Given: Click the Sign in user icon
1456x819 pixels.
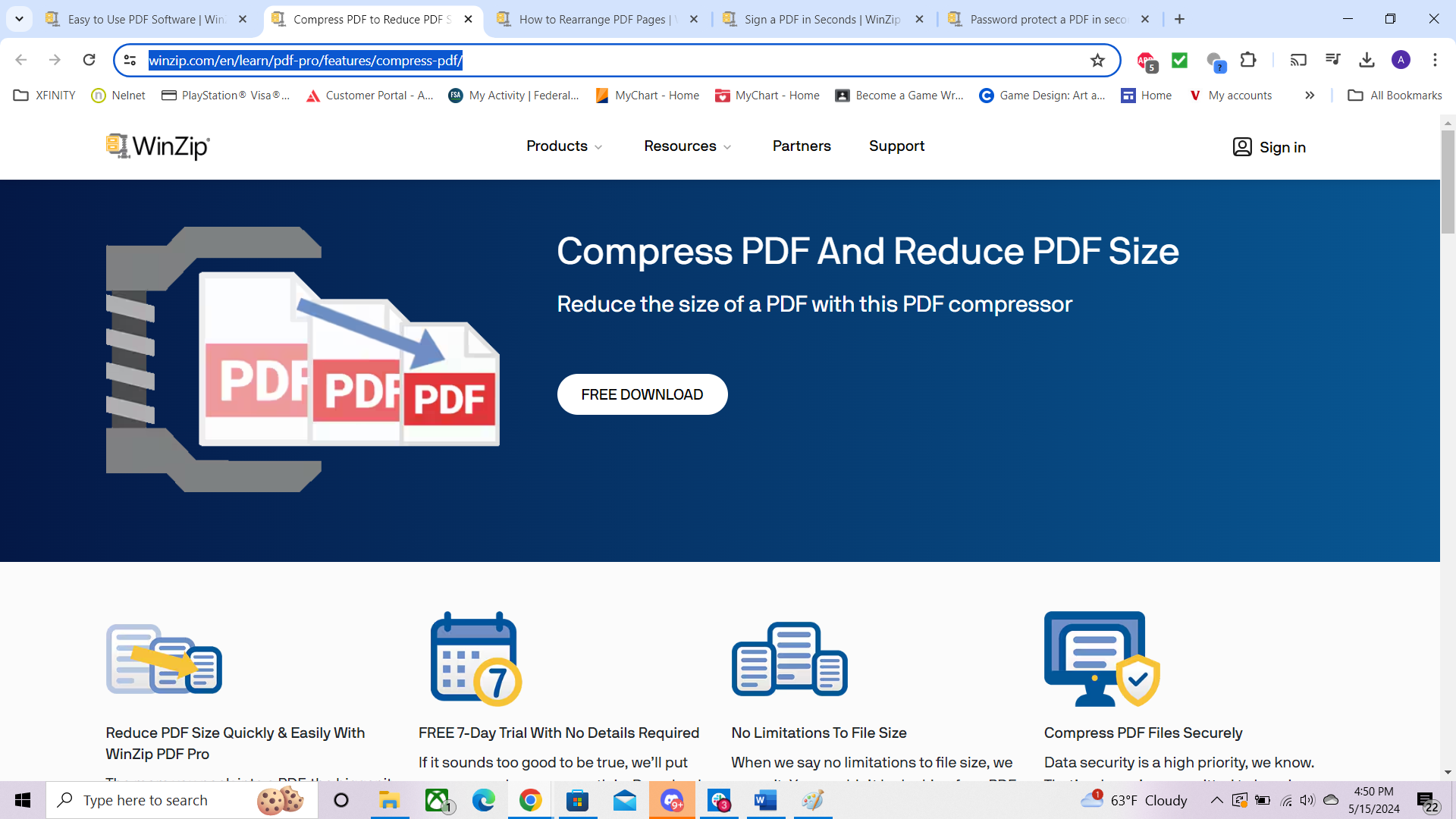Looking at the screenshot, I should (x=1241, y=147).
